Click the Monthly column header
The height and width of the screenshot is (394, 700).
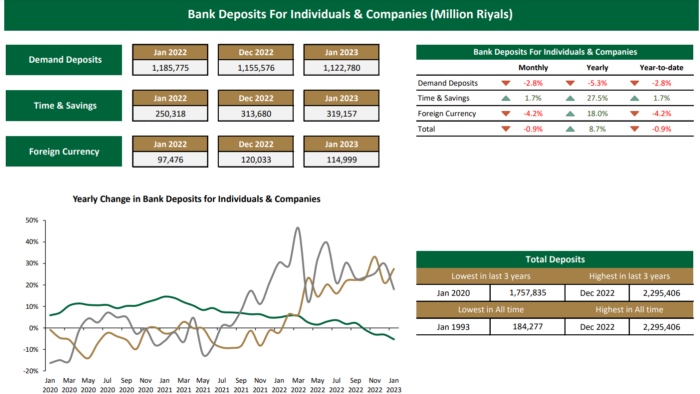click(533, 68)
